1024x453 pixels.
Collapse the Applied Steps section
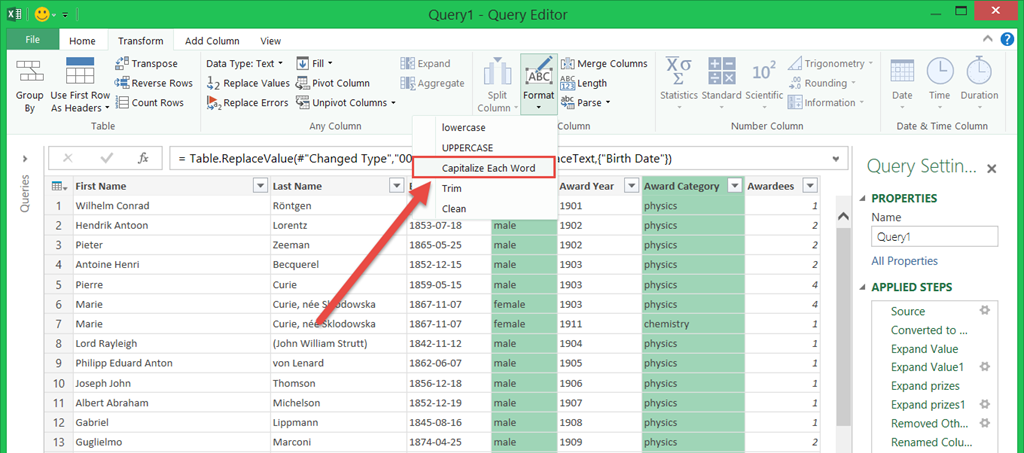click(x=860, y=287)
